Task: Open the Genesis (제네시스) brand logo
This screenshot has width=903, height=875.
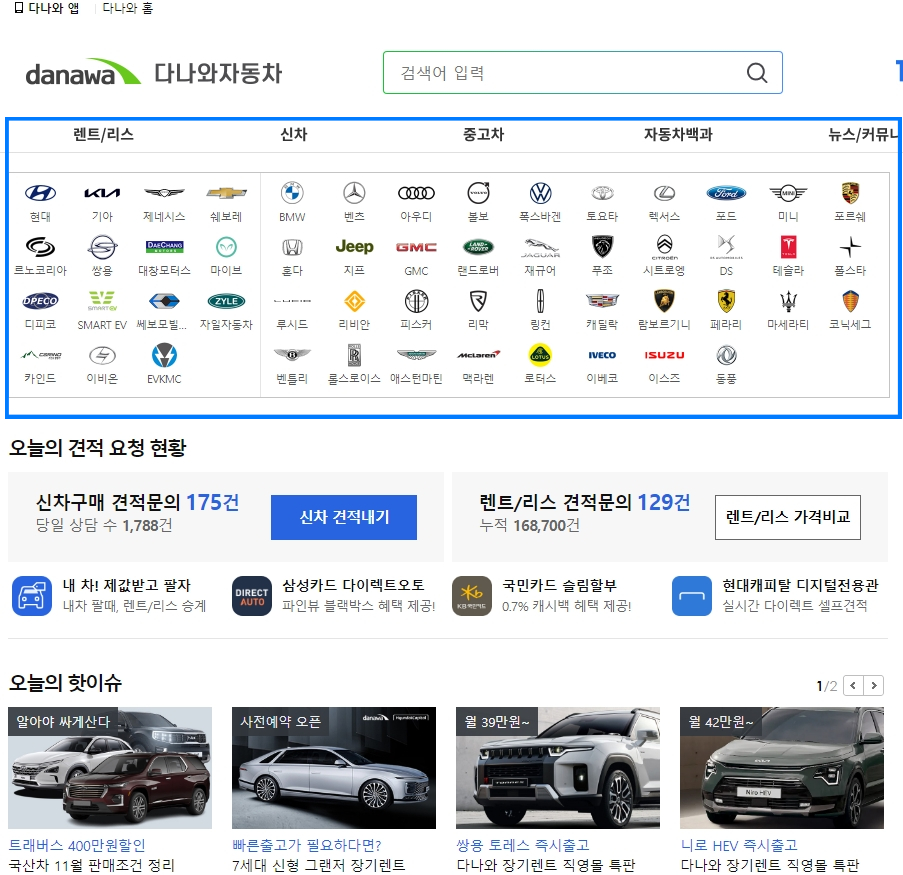Action: pos(164,194)
